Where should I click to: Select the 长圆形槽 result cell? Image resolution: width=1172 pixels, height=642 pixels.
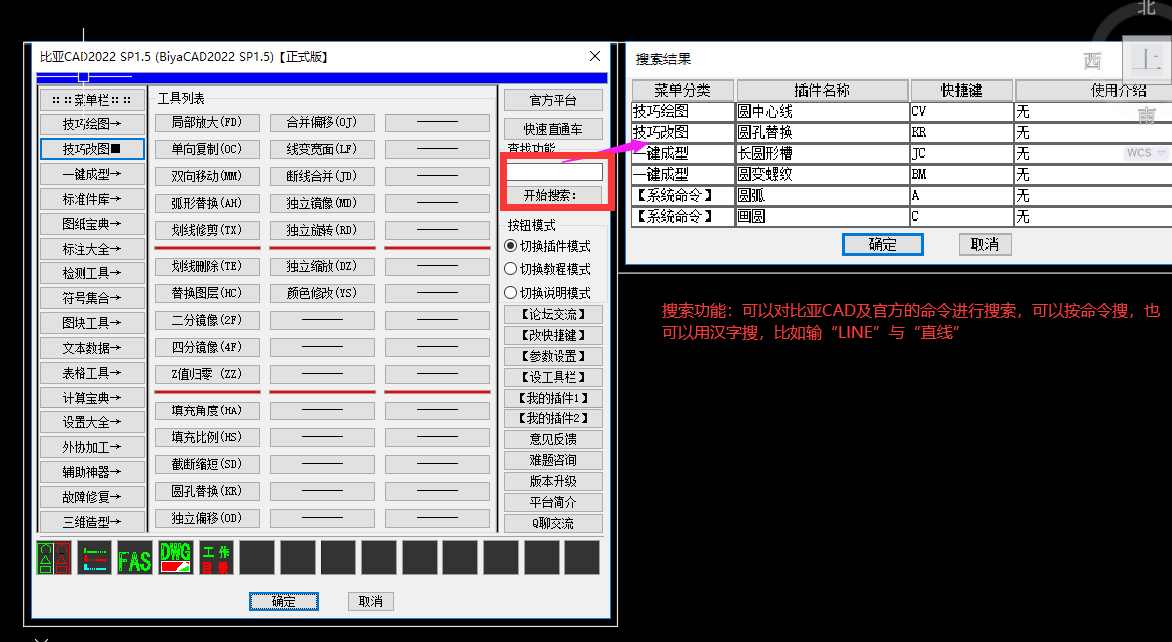822,153
